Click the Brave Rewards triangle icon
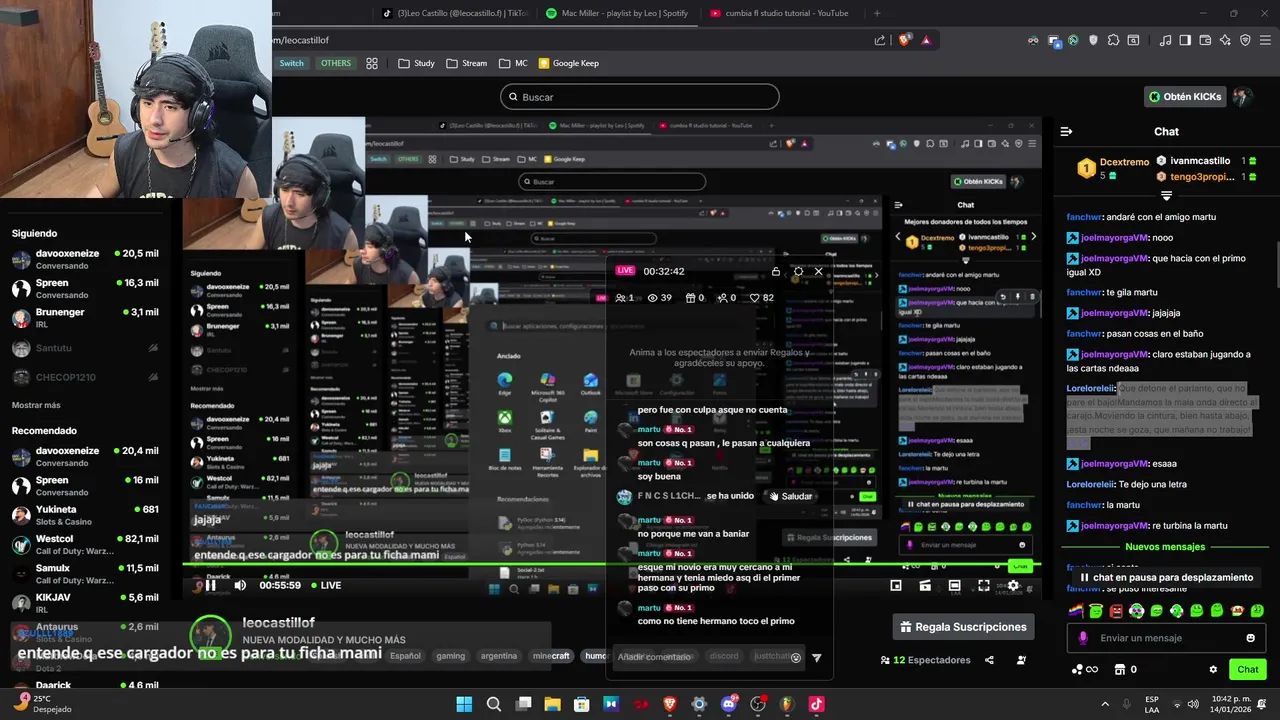1280x720 pixels. tap(926, 40)
